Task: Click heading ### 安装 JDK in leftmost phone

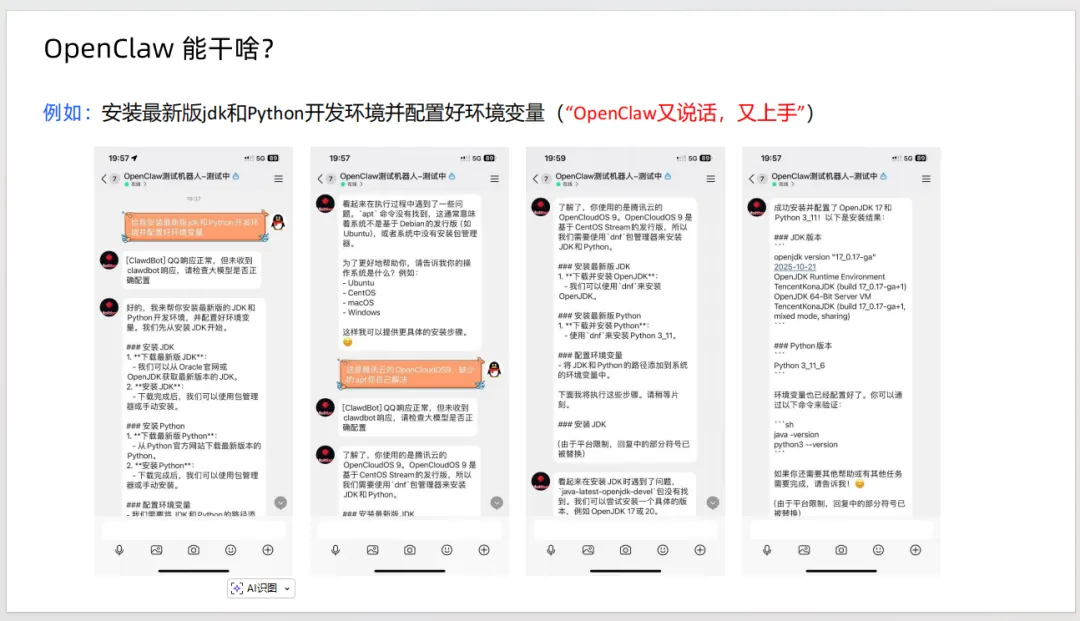Action: [x=150, y=347]
